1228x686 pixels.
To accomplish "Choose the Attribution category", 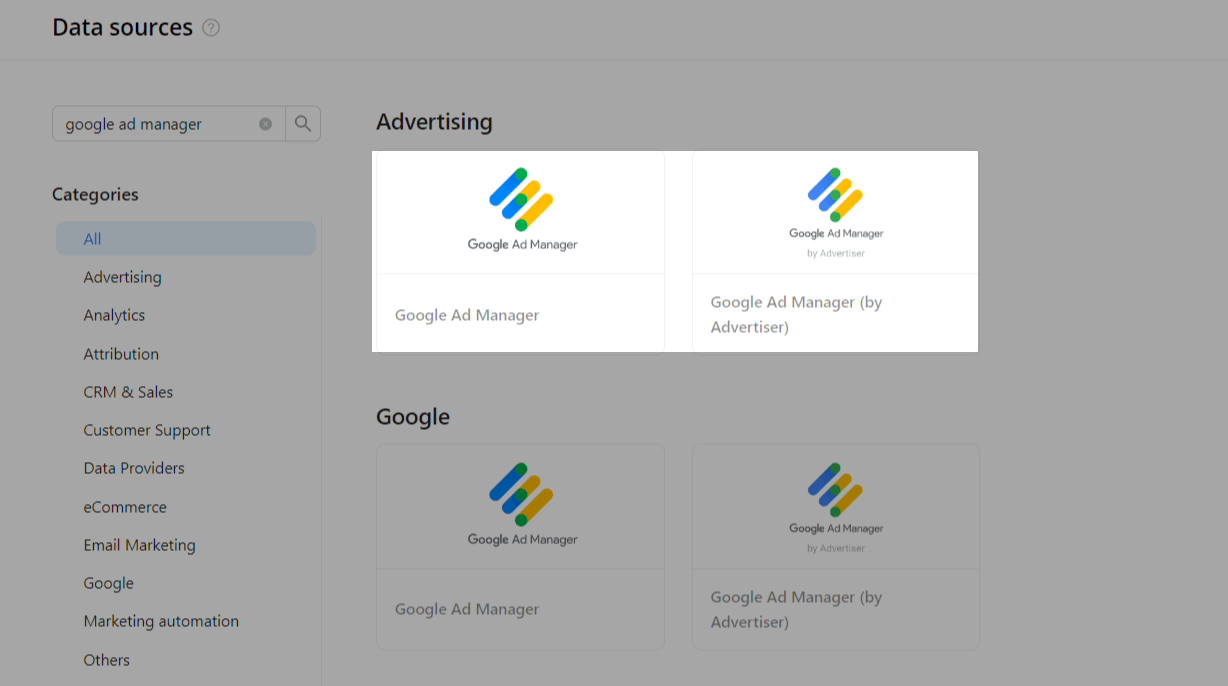I will [121, 354].
